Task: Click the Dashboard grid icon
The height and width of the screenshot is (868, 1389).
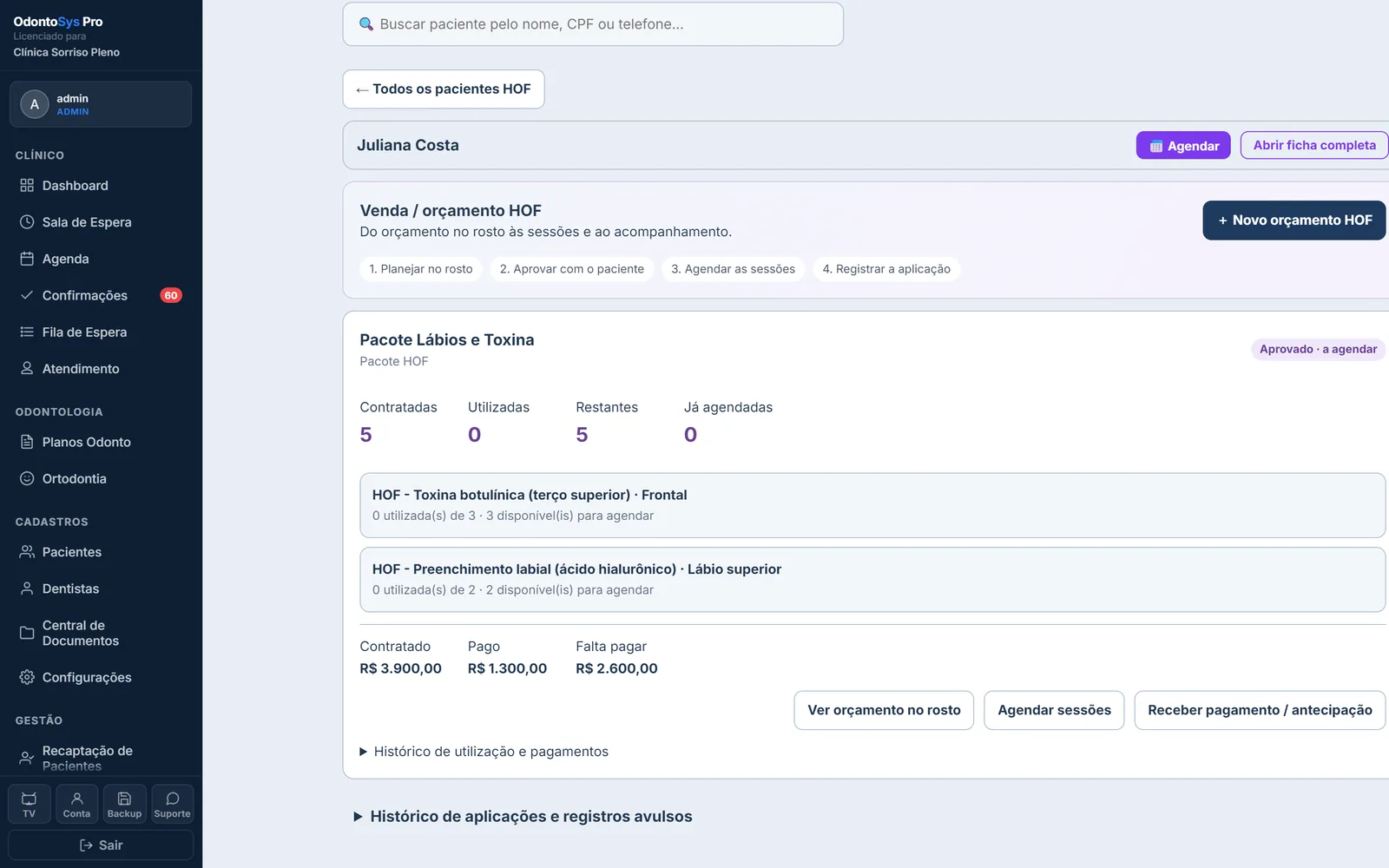Action: pyautogui.click(x=27, y=186)
